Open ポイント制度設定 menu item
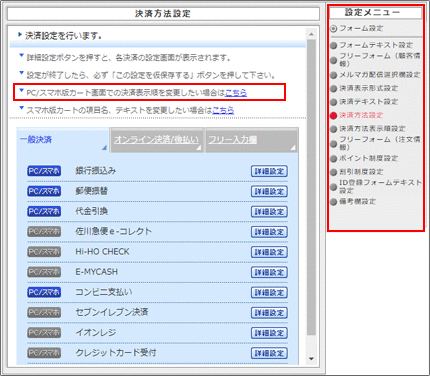Screen dimensions: 430x376 364,158
